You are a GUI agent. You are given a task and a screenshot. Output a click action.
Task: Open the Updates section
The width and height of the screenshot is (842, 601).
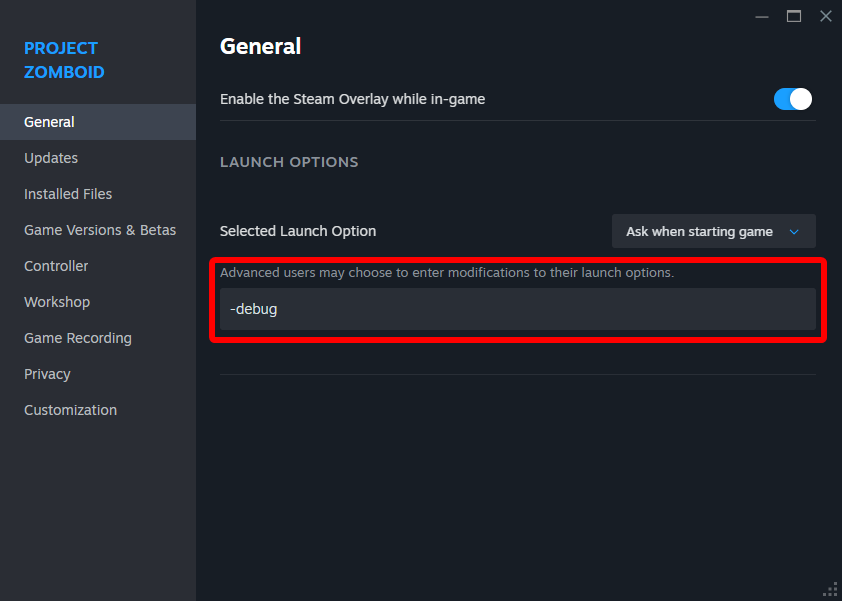(x=51, y=158)
